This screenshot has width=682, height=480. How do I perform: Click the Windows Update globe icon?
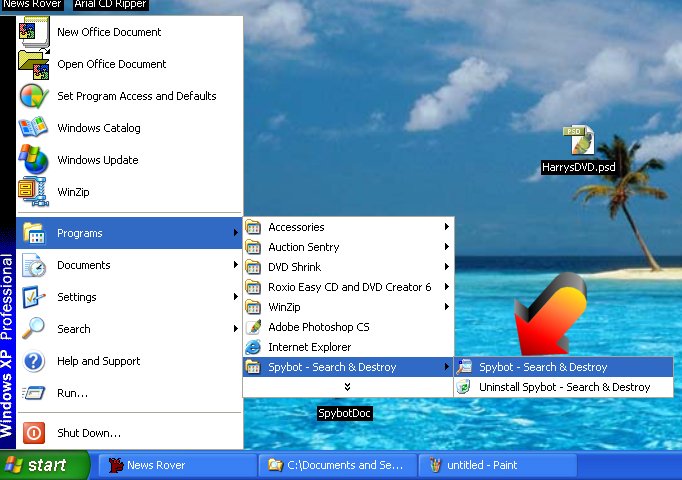point(33,160)
